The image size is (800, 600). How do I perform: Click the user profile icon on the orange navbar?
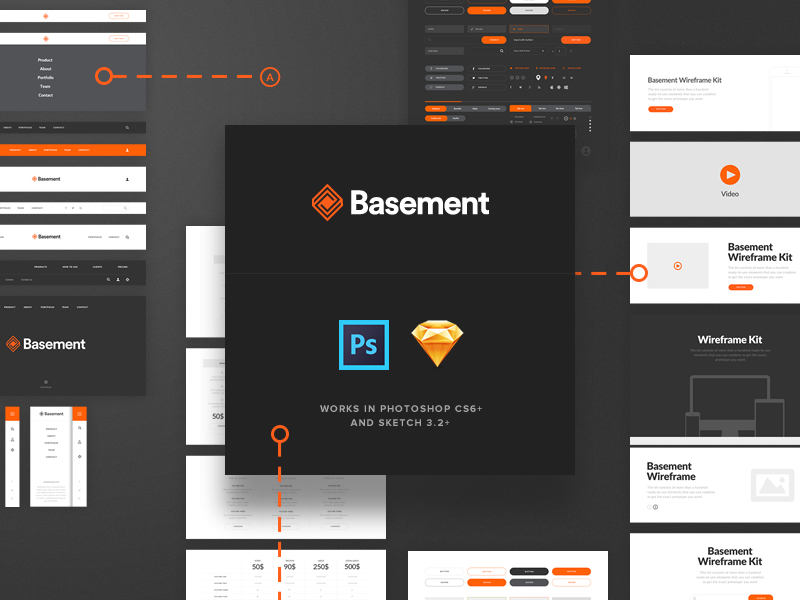[x=127, y=149]
